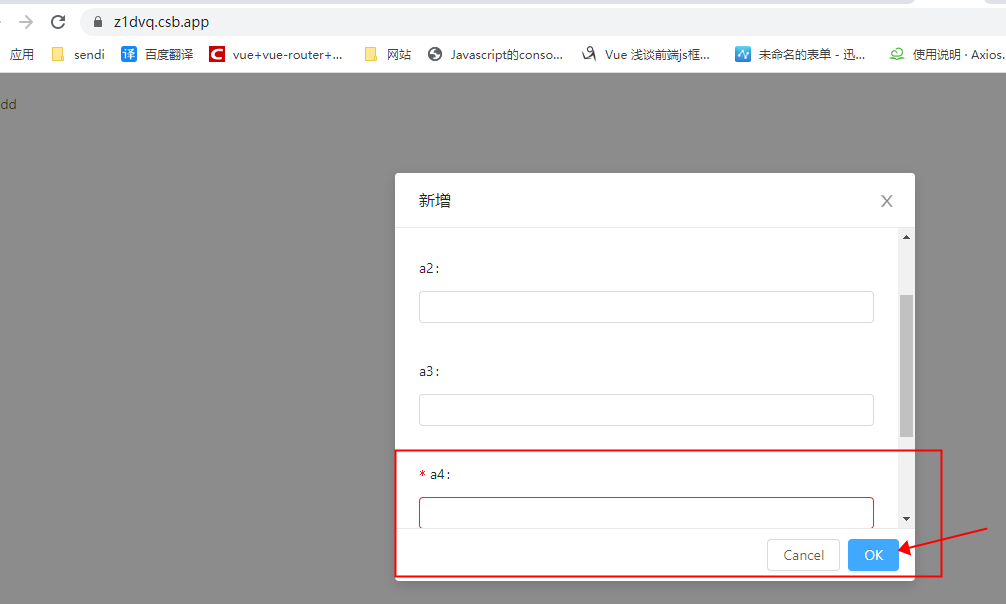Viewport: 1006px width, 604px height.
Task: Click the OK button in the dialog
Action: pyautogui.click(x=872, y=555)
